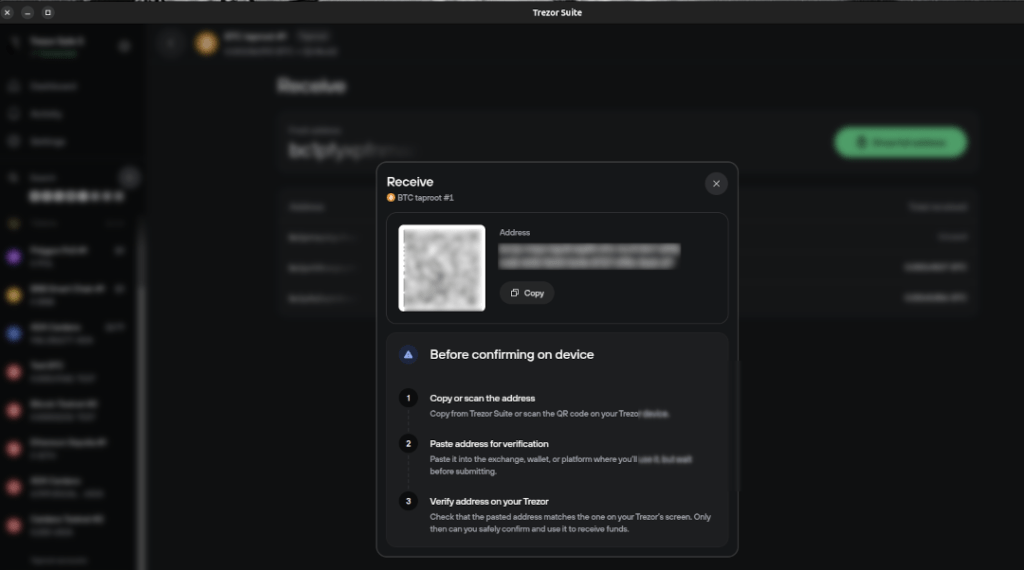The width and height of the screenshot is (1024, 570).
Task: Click the step 1 number circle
Action: 408,398
